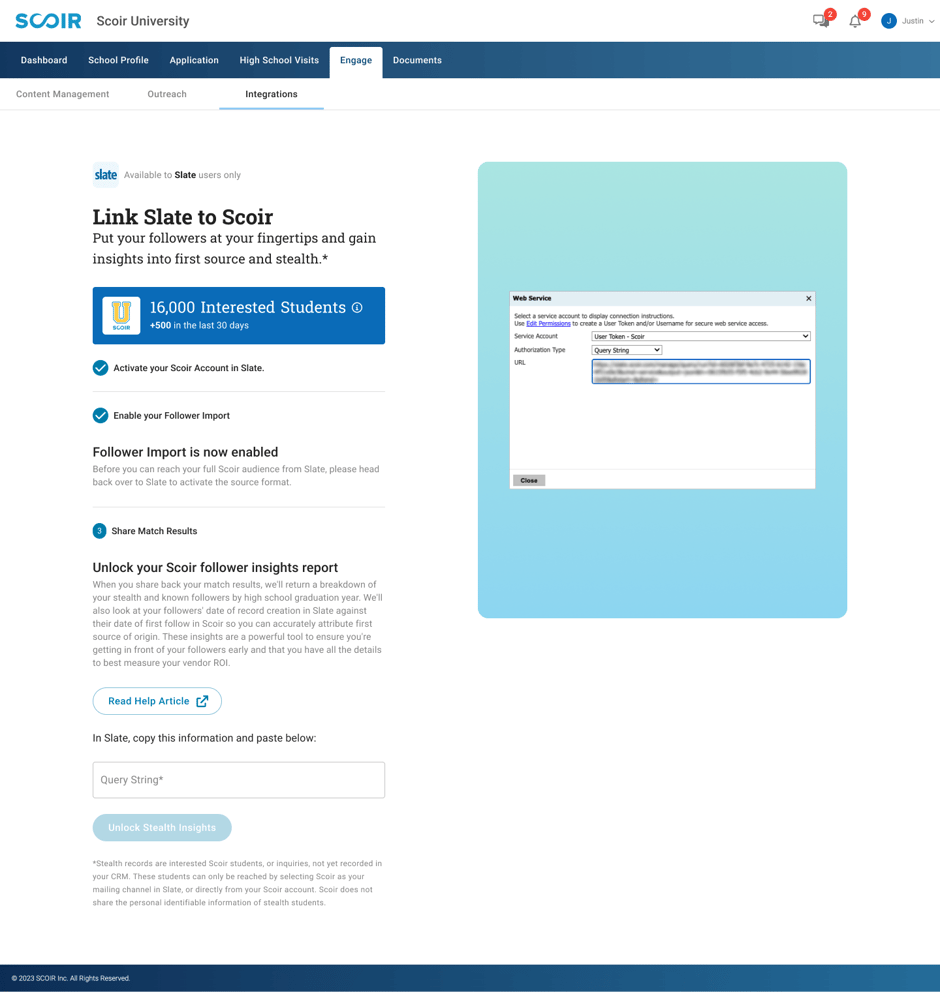Click the Scoir logo

coord(48,21)
